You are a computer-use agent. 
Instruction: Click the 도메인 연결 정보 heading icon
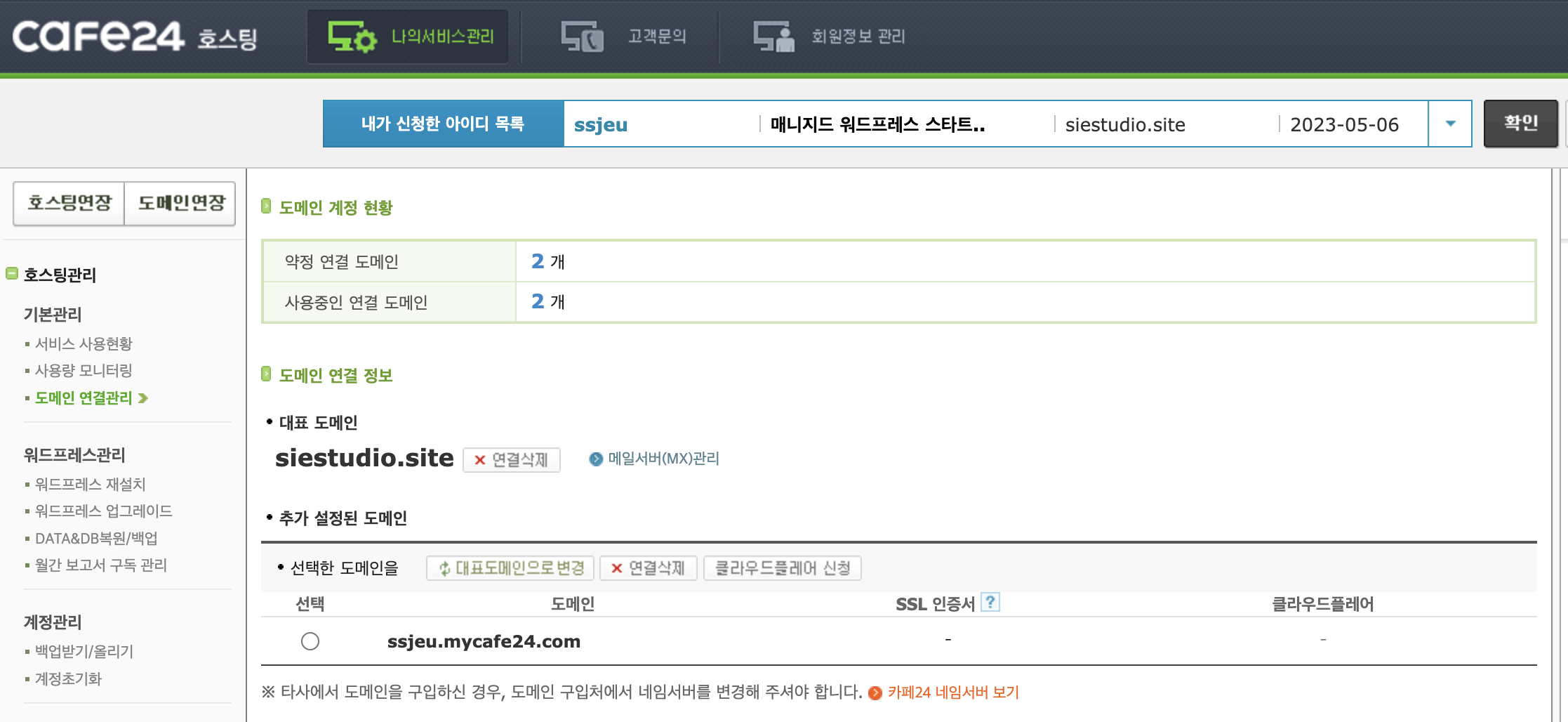(x=266, y=374)
